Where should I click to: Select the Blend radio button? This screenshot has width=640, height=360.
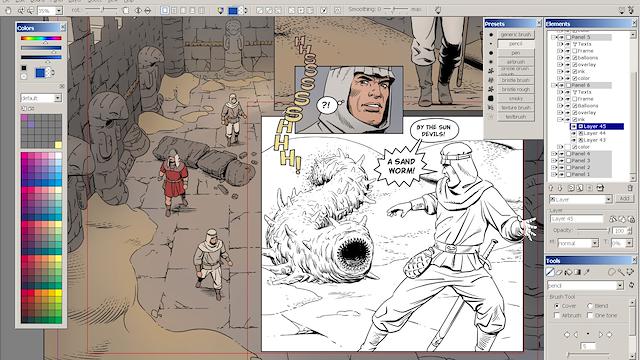click(x=590, y=306)
